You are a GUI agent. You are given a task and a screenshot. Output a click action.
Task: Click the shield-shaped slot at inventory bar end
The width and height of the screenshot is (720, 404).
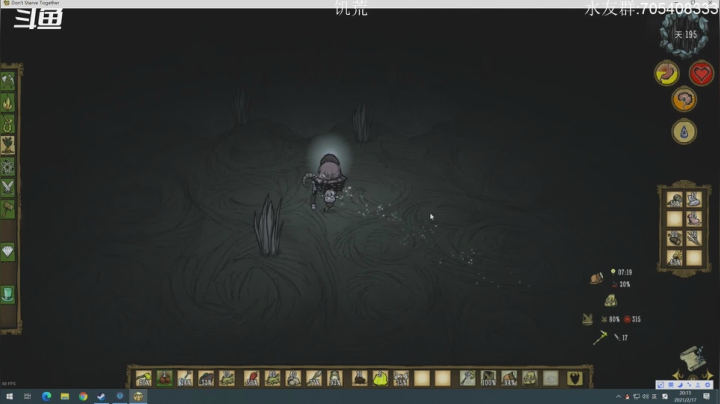575,378
